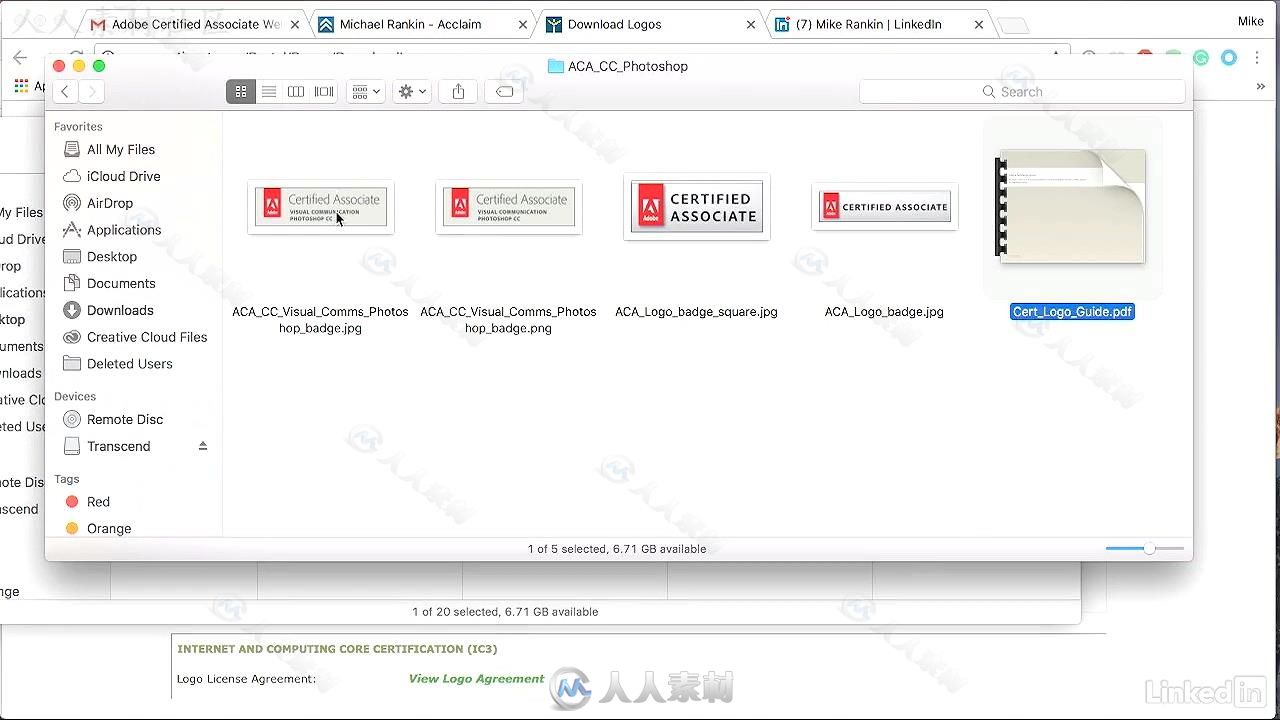Select ACA_CC_Visual_Comms_Photoshop_badge.png thumbnail
The height and width of the screenshot is (720, 1280).
point(508,207)
